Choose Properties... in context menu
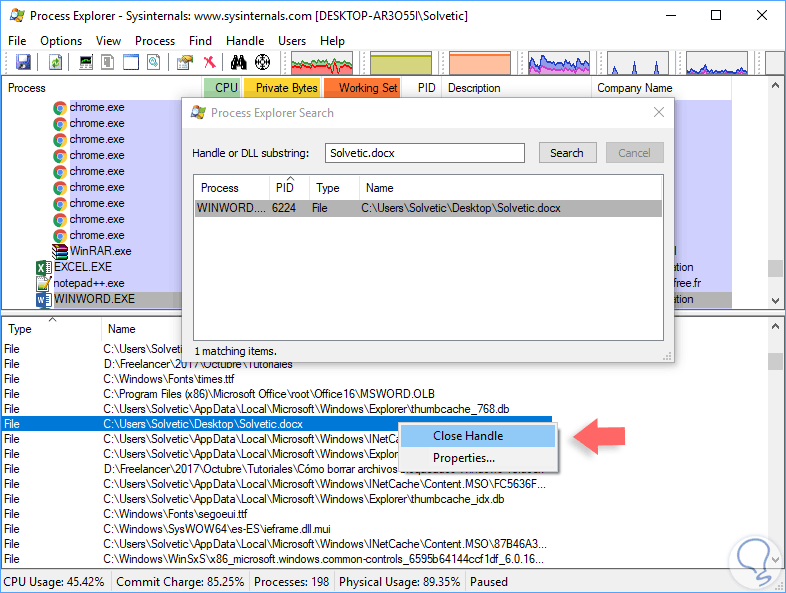The width and height of the screenshot is (786, 593). point(478,458)
